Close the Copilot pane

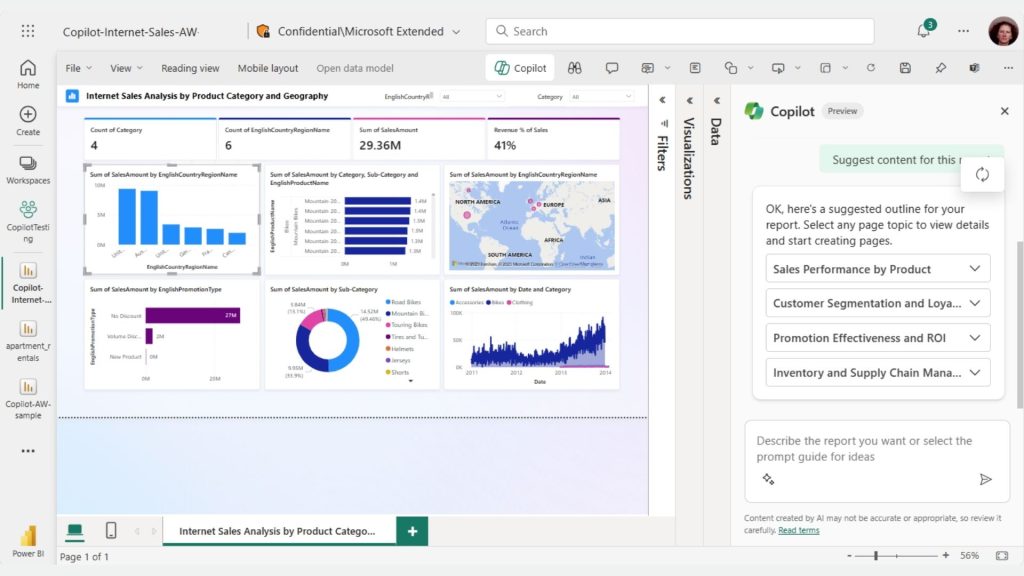point(1004,111)
